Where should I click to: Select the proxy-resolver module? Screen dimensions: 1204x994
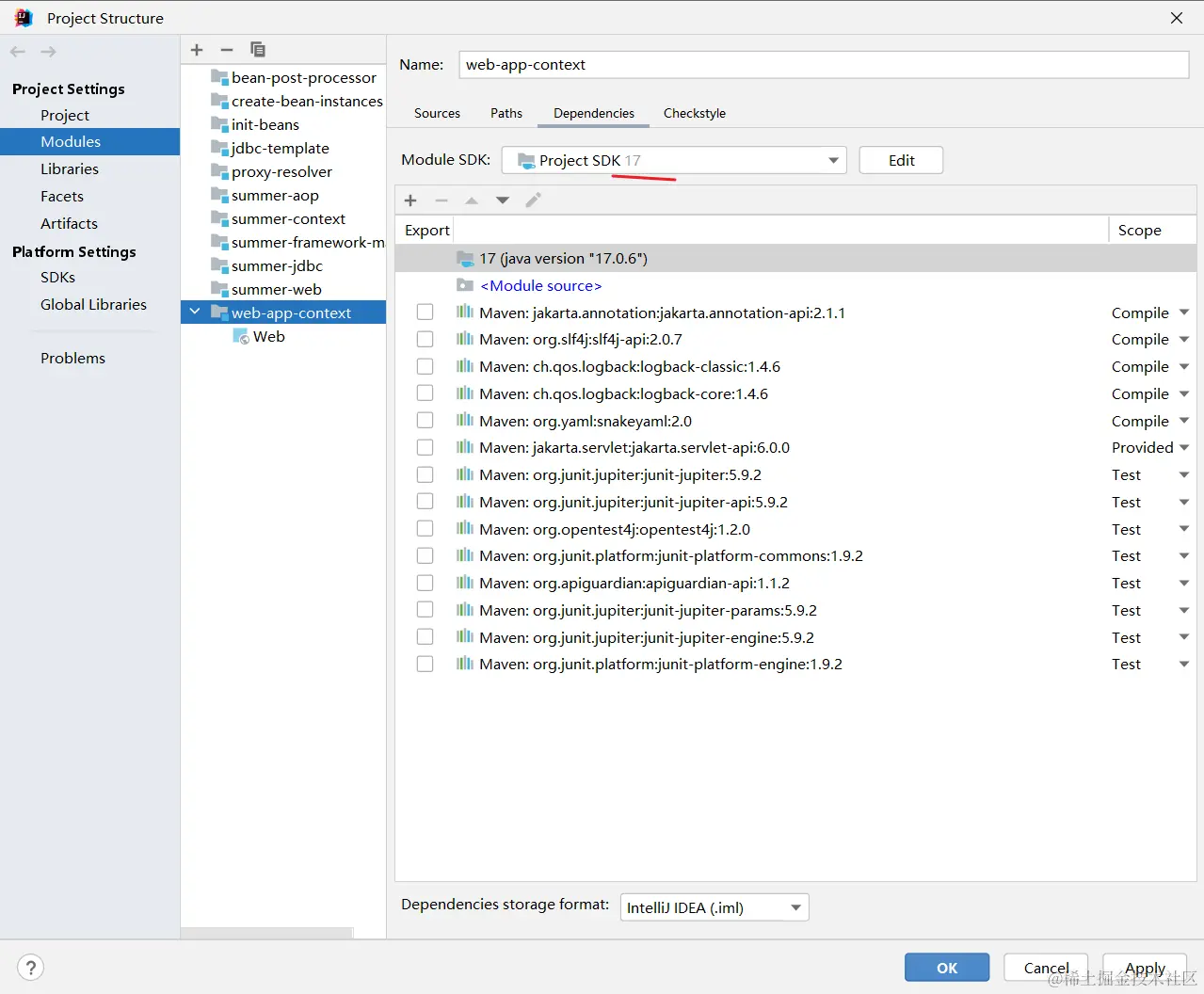click(281, 171)
